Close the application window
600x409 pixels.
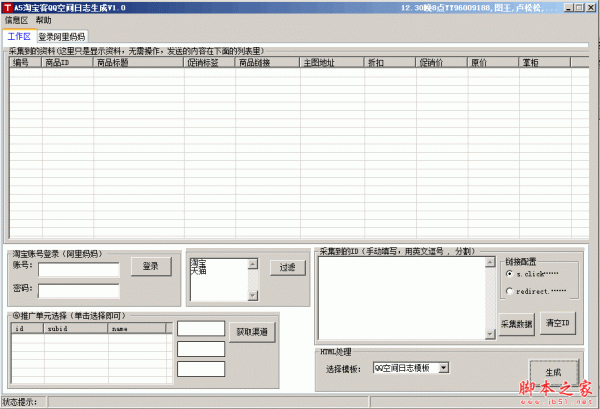(x=591, y=8)
